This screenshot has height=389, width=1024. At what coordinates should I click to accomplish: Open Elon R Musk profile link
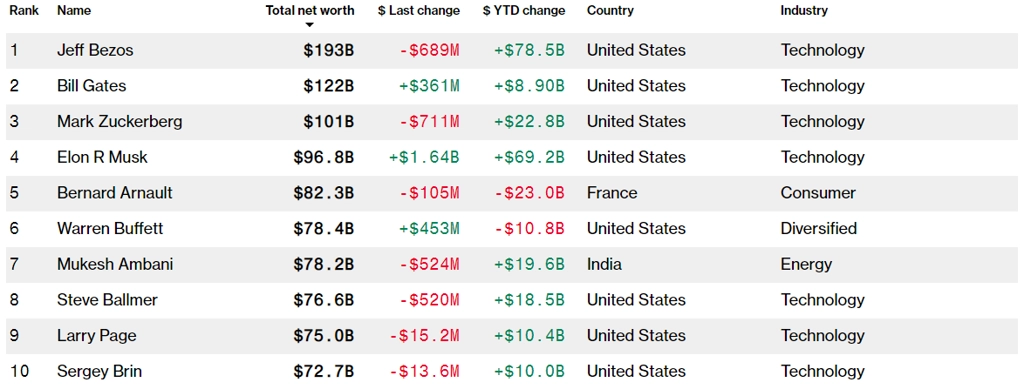(102, 157)
